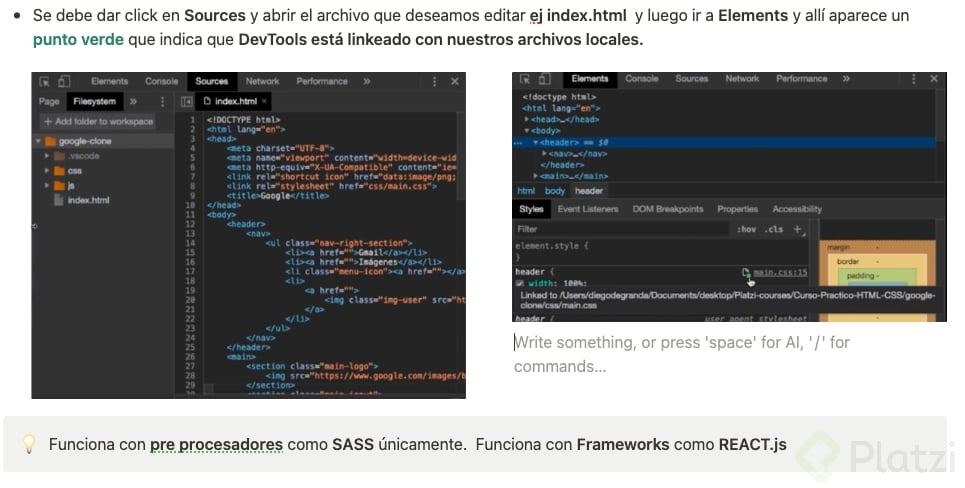
Task: Switch to the Page navigator tab
Action: (49, 102)
